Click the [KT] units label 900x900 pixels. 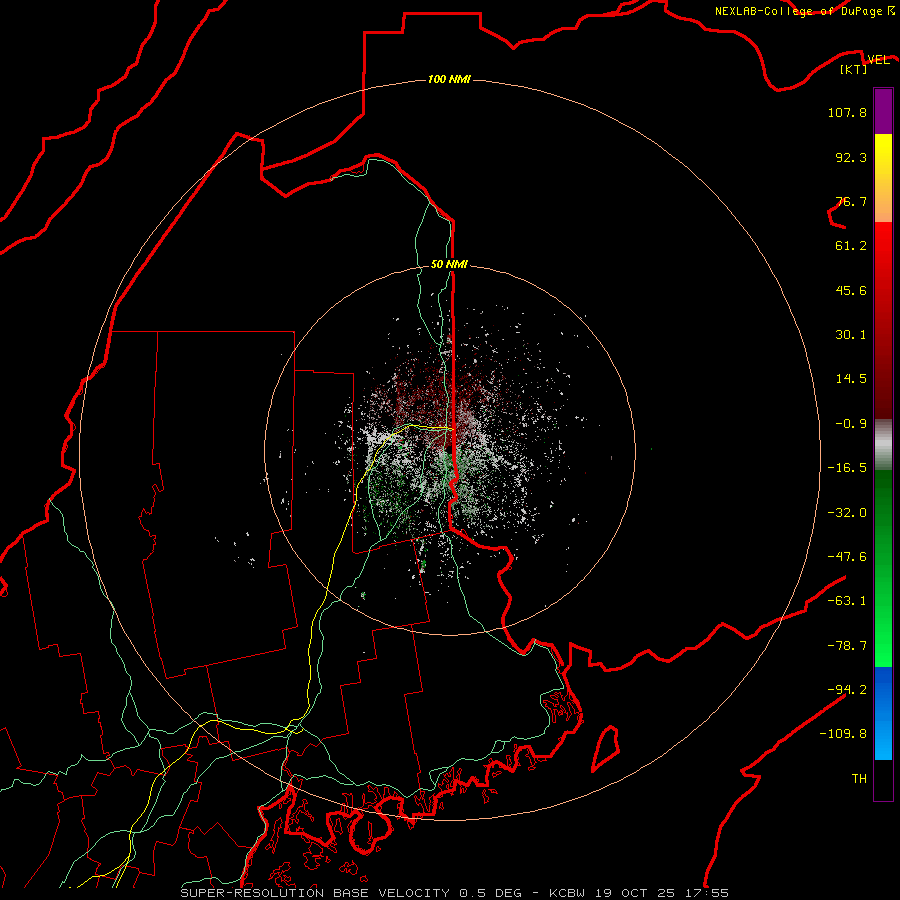854,69
